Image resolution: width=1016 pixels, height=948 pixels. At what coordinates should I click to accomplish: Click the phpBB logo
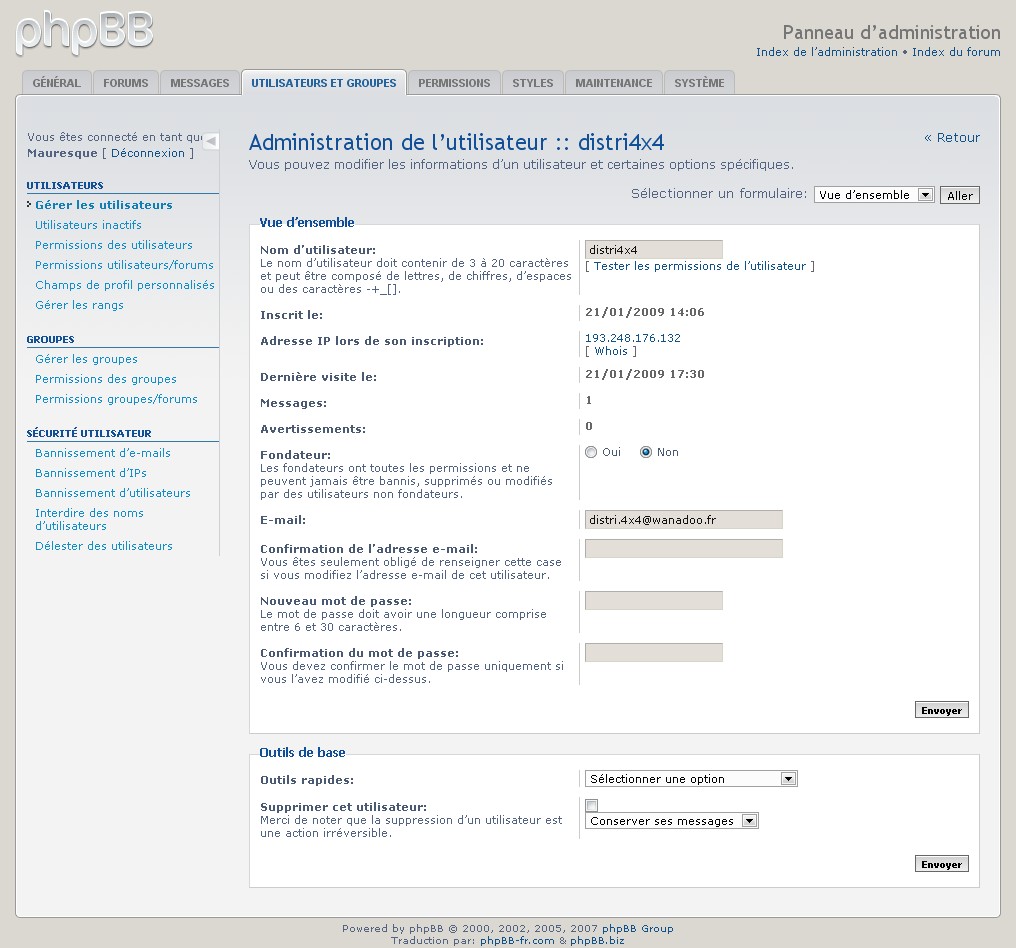(85, 32)
